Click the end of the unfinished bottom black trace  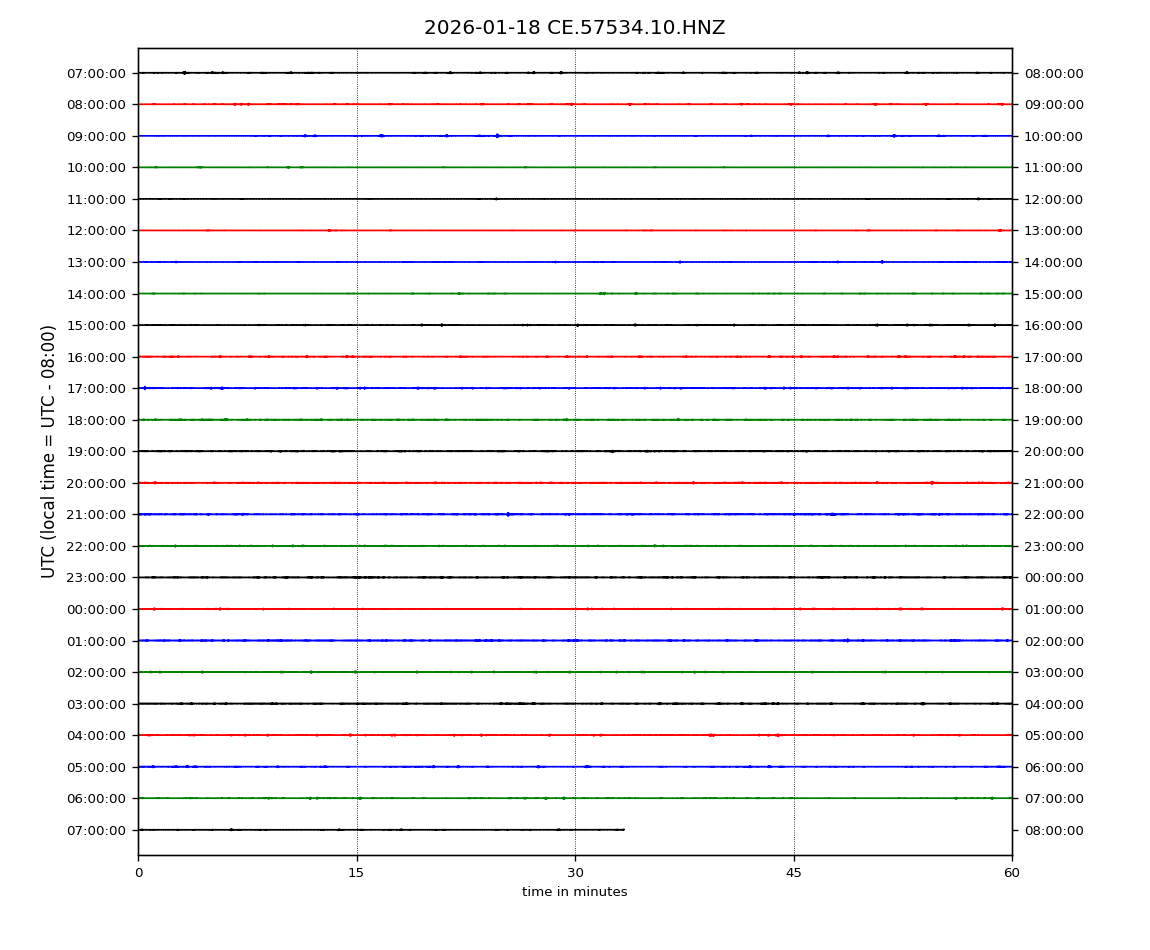pos(624,829)
